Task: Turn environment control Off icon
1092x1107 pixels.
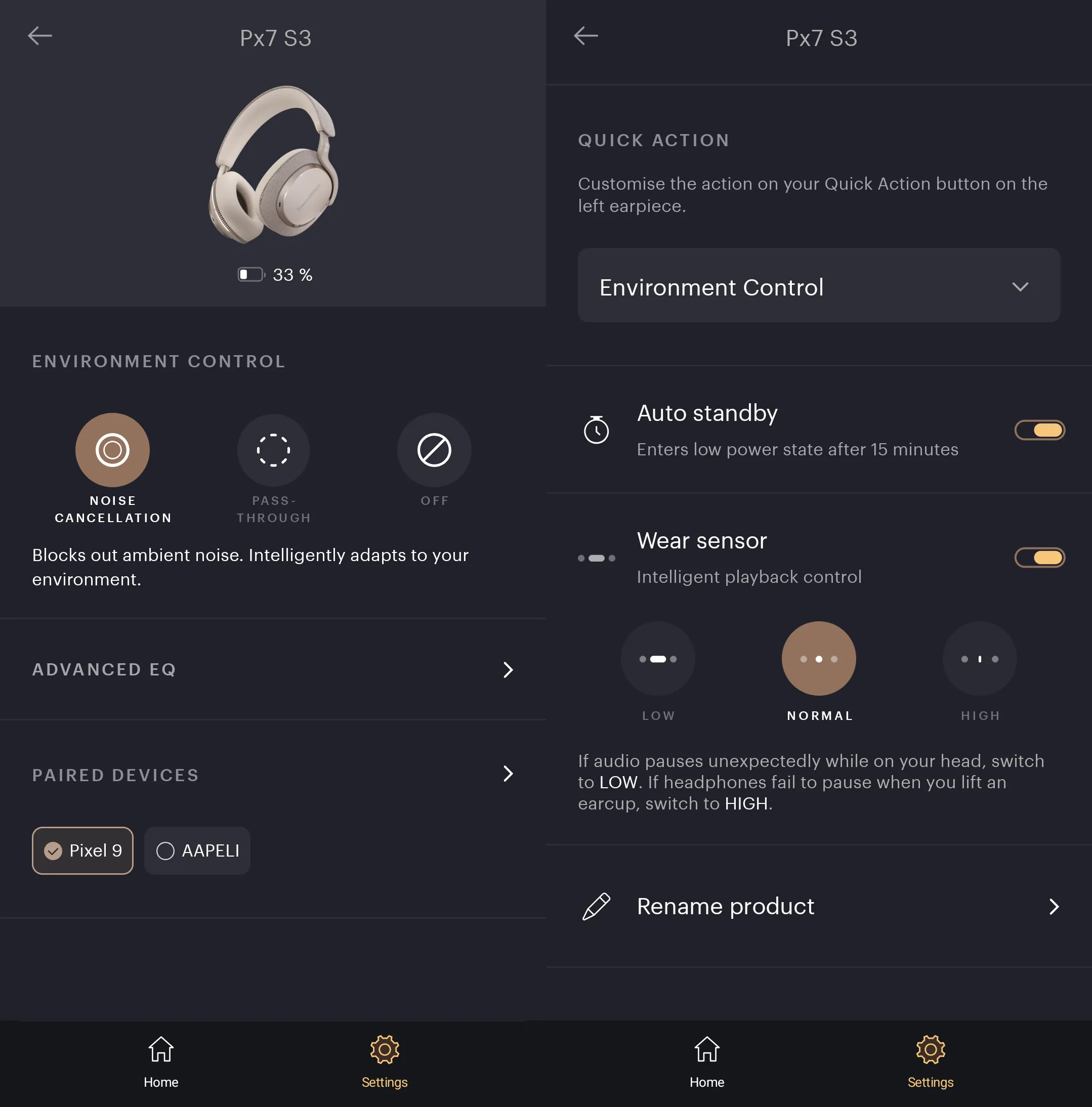Action: pos(434,450)
